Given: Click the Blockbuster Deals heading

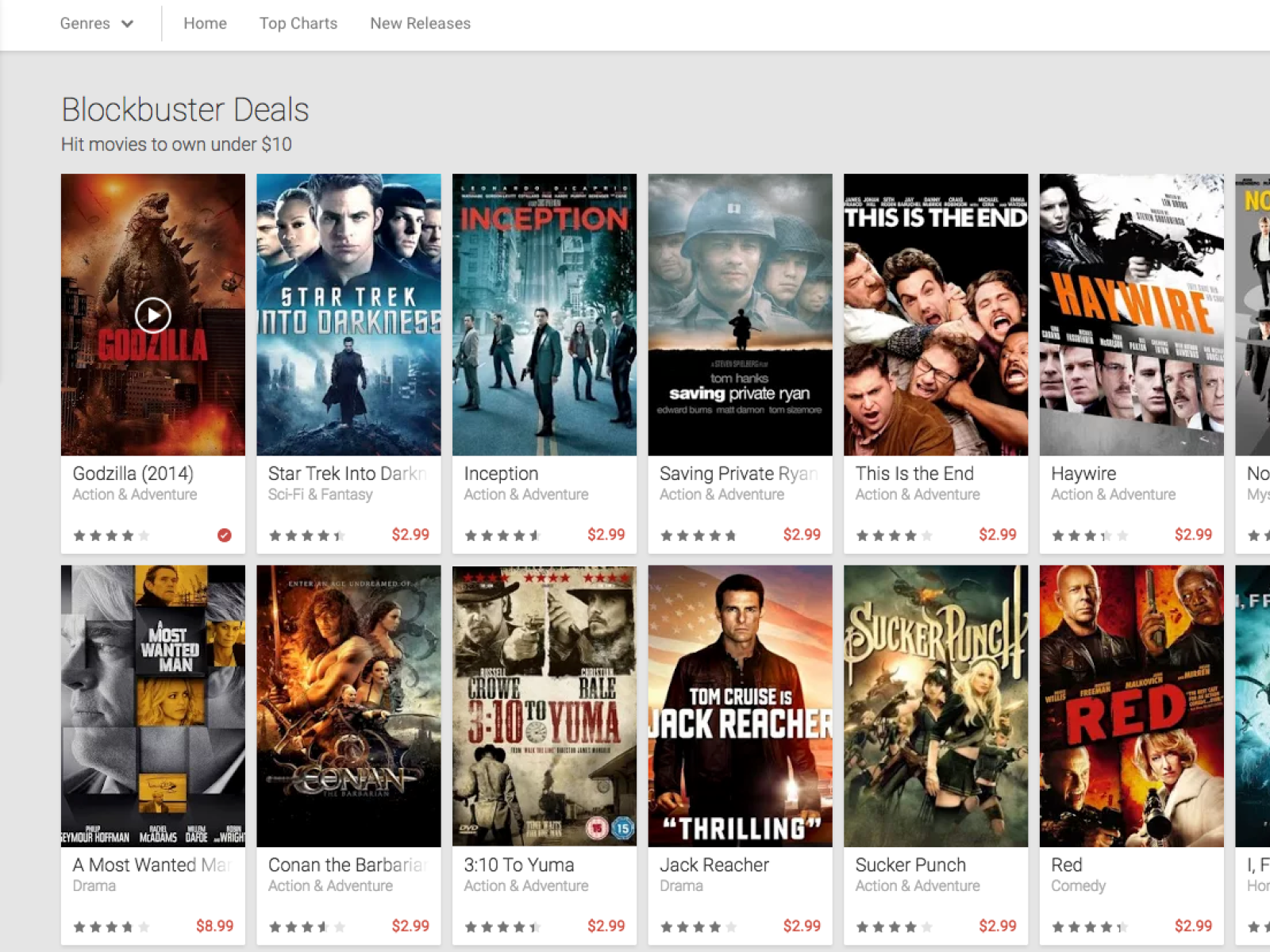Looking at the screenshot, I should click(185, 109).
